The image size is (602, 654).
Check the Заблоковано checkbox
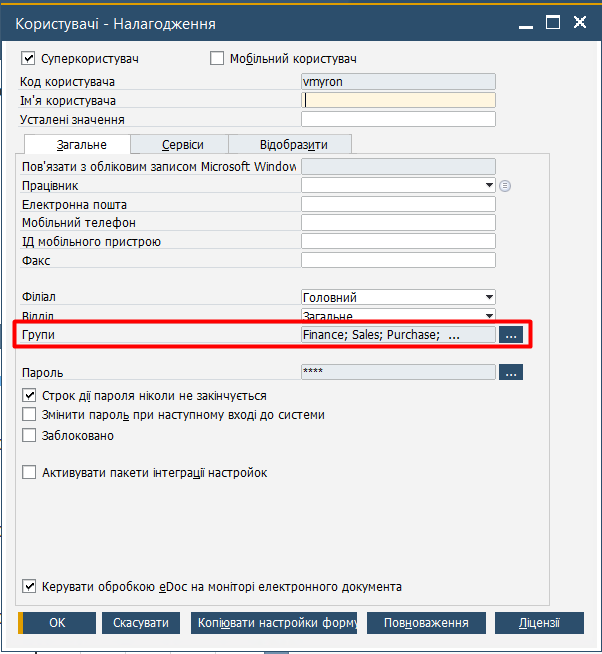pyautogui.click(x=29, y=435)
